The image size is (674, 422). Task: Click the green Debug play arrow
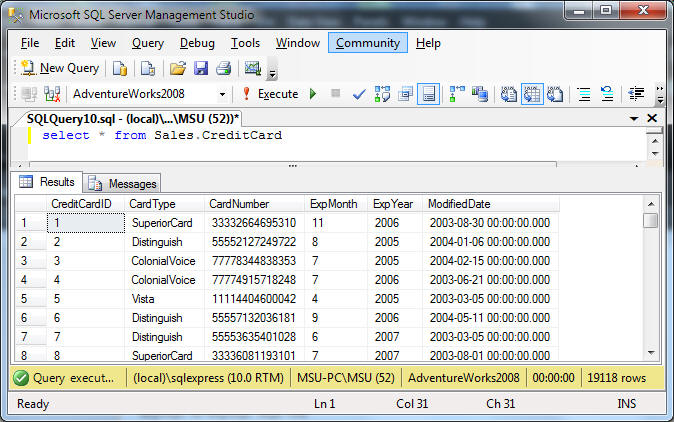[x=313, y=94]
